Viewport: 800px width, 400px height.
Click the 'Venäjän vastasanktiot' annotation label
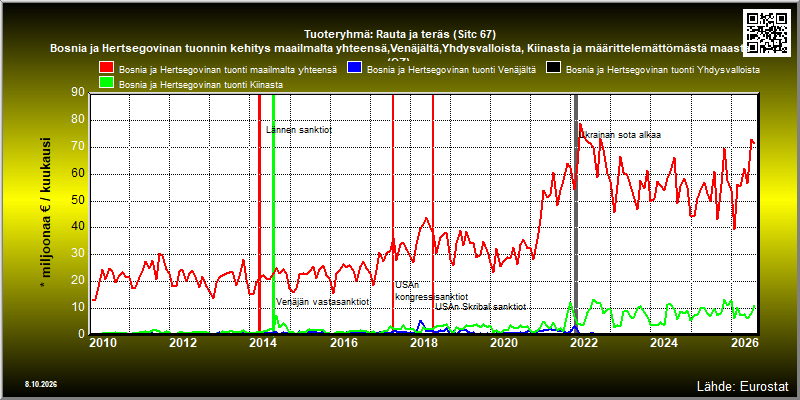(x=322, y=302)
